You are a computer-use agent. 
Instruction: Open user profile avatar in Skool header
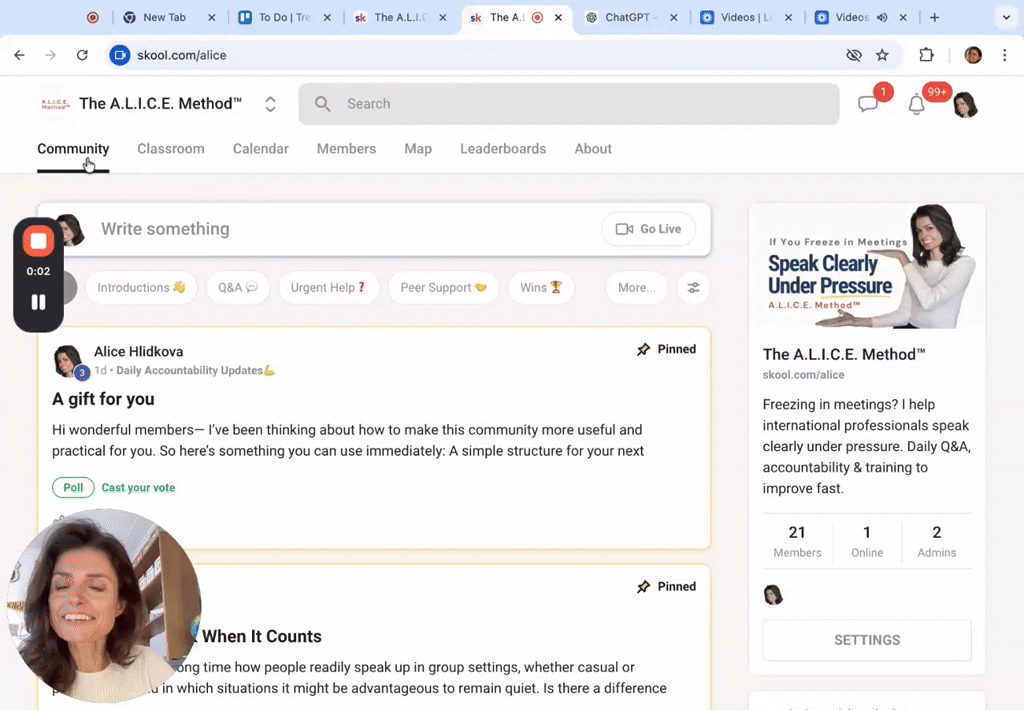tap(965, 105)
